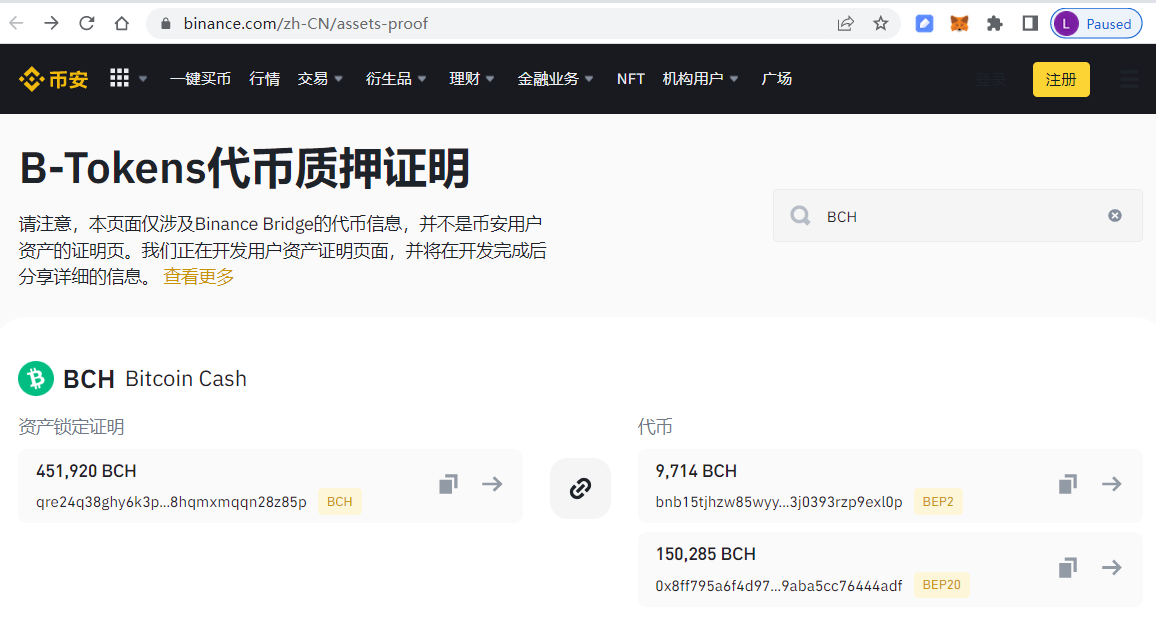This screenshot has height=621, width=1156.
Task: Open the apps grid menu
Action: 119,78
